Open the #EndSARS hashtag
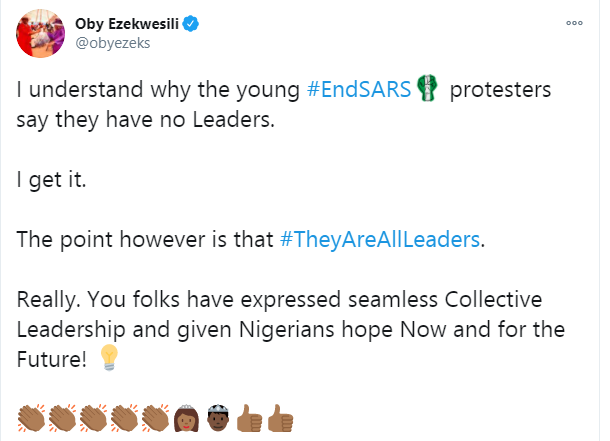 point(359,89)
